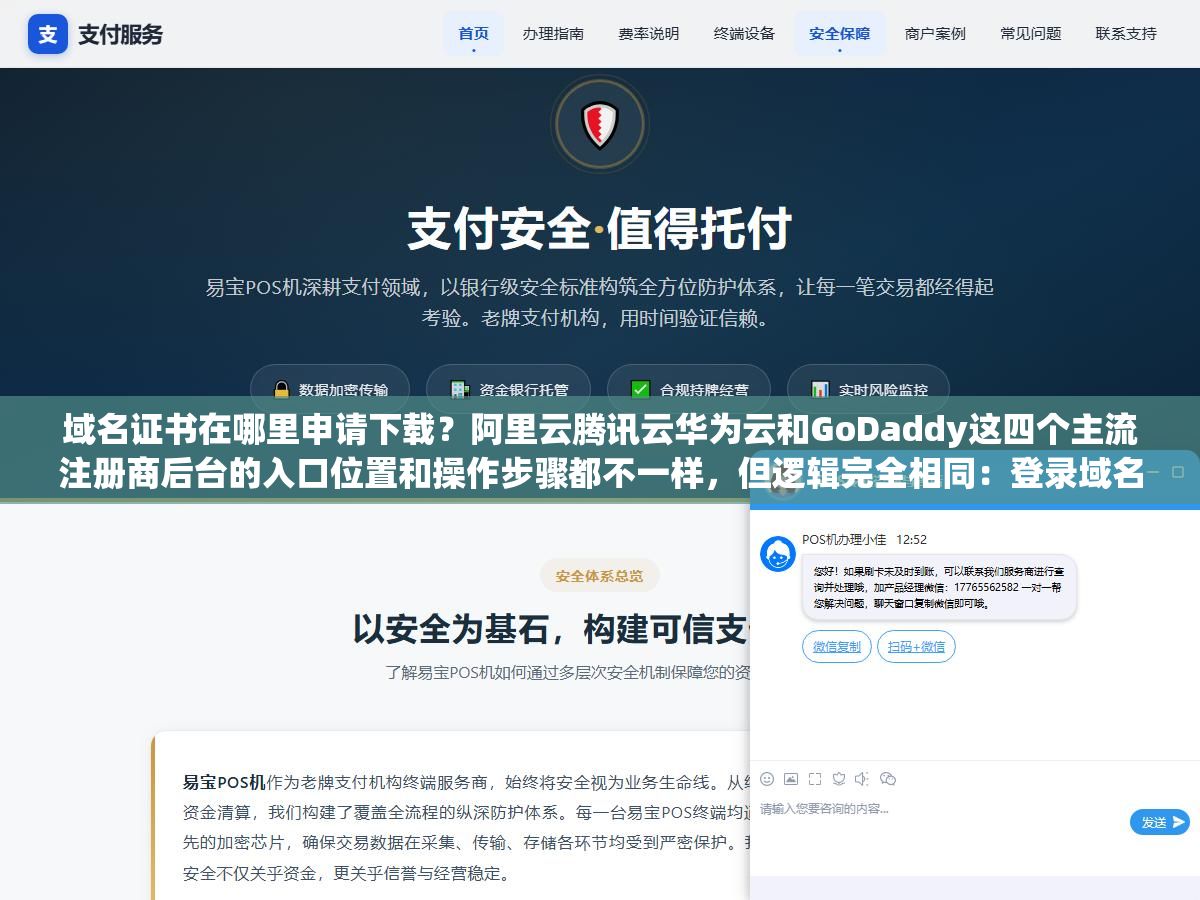This screenshot has width=1200, height=900.
Task: Toggle the chat sound speaker icon
Action: tap(862, 778)
